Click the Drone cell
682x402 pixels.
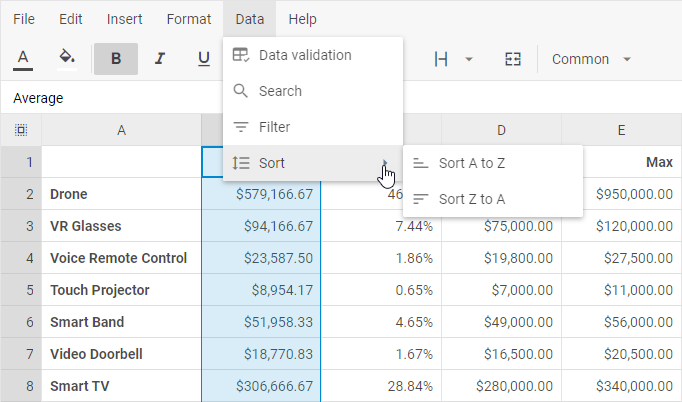click(x=121, y=194)
